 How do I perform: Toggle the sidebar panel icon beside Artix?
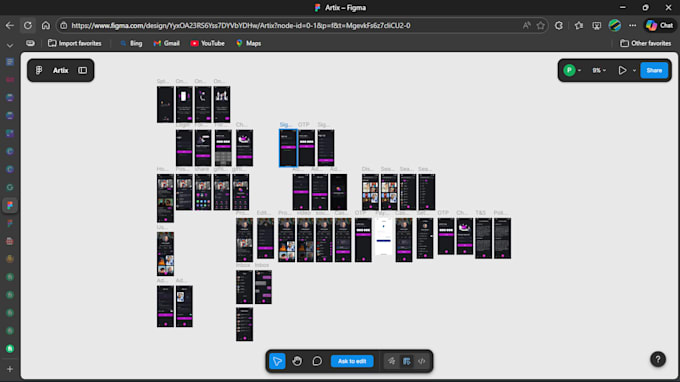coord(82,70)
